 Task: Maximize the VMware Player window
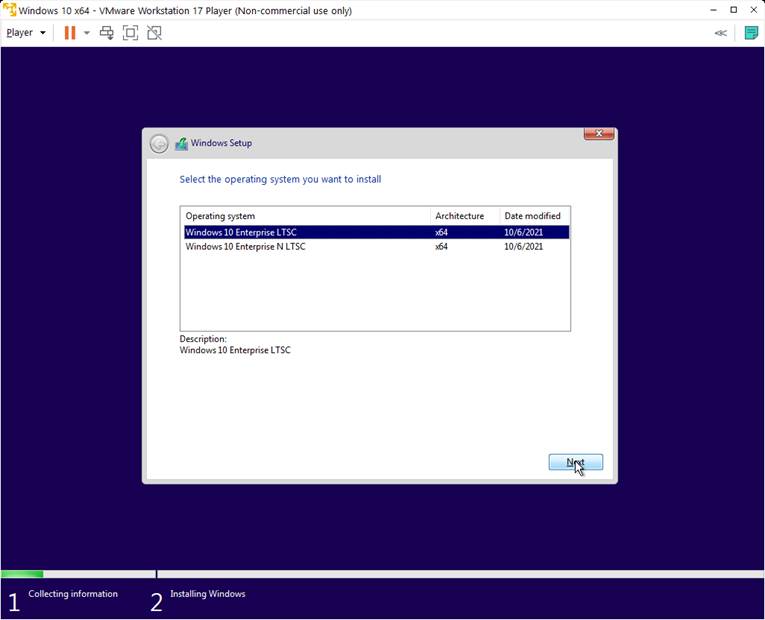point(733,10)
